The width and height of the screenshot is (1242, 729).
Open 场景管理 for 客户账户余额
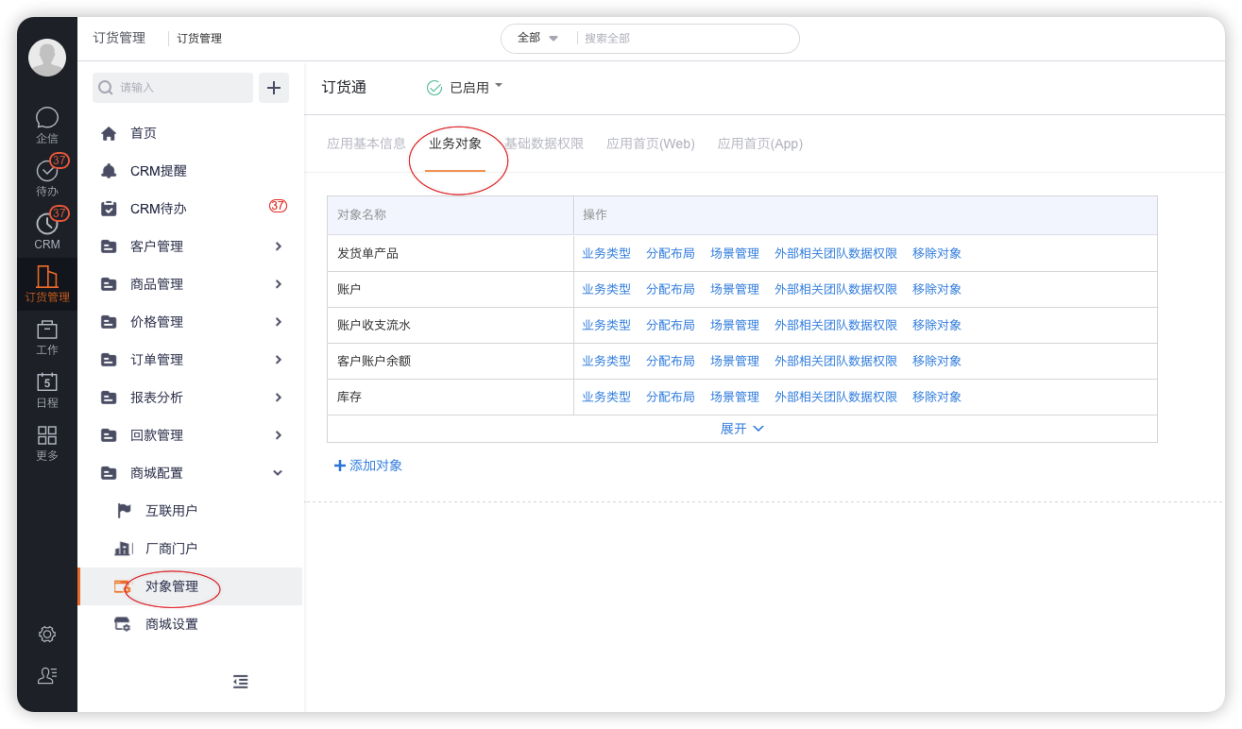pyautogui.click(x=735, y=361)
